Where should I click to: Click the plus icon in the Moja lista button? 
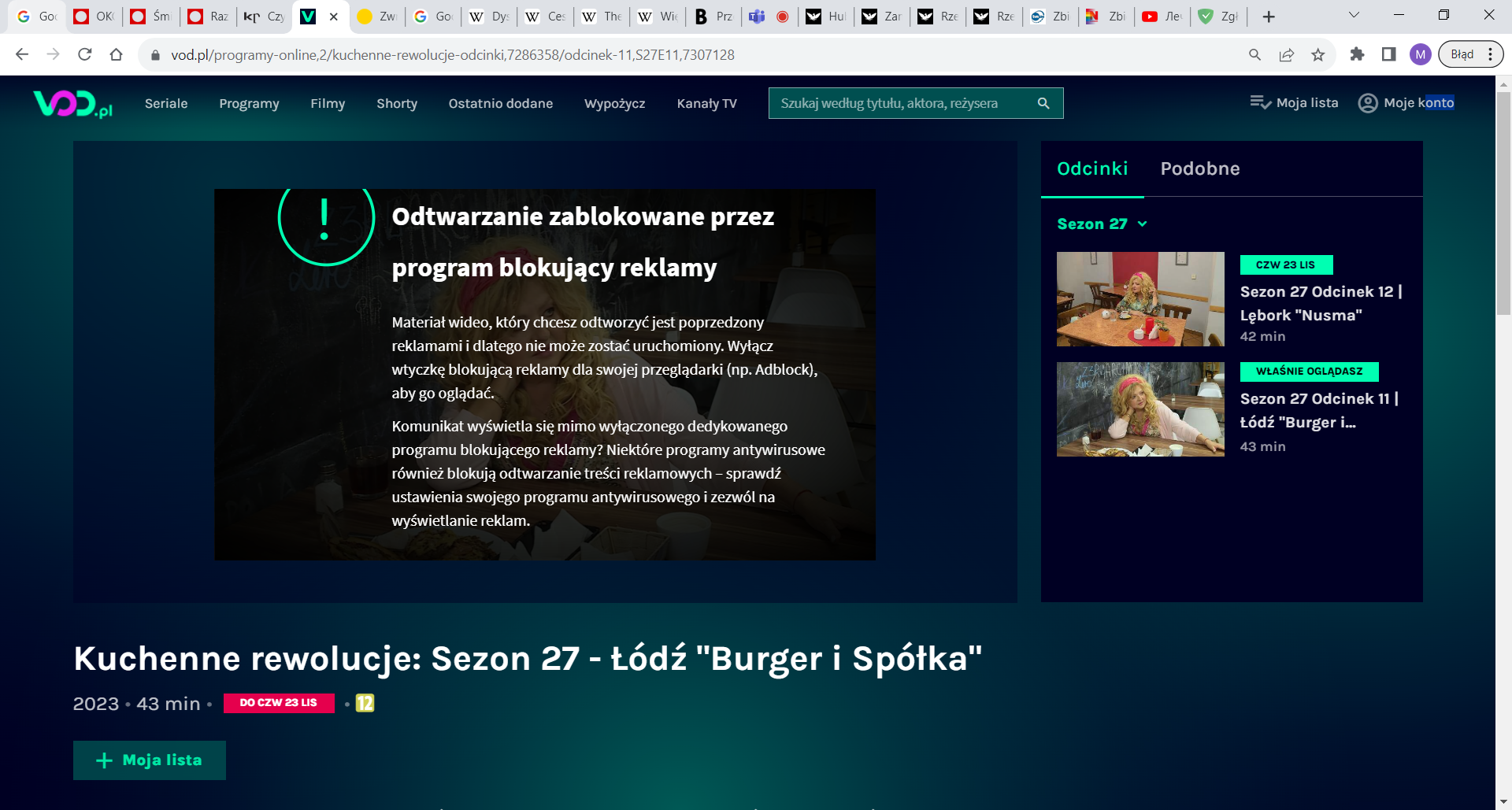(103, 760)
